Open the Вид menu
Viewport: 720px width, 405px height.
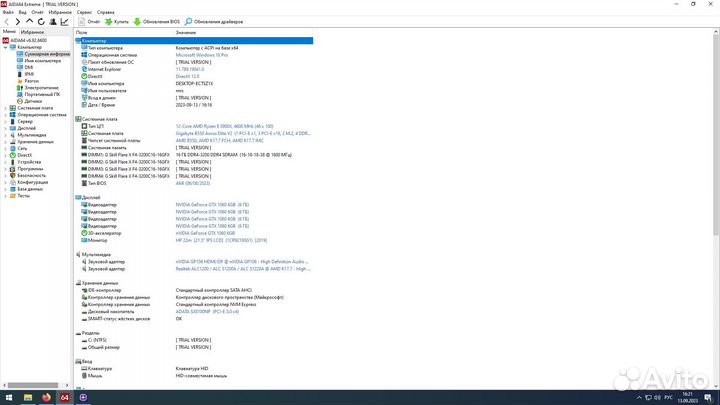click(x=22, y=12)
